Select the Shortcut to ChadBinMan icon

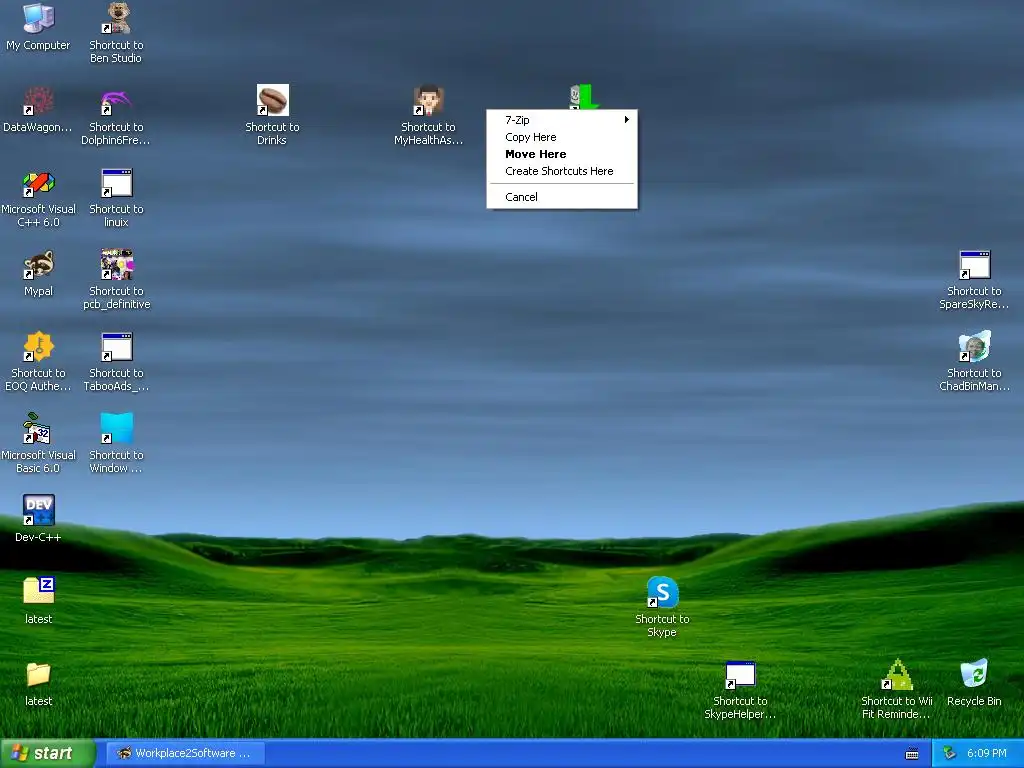tap(974, 347)
